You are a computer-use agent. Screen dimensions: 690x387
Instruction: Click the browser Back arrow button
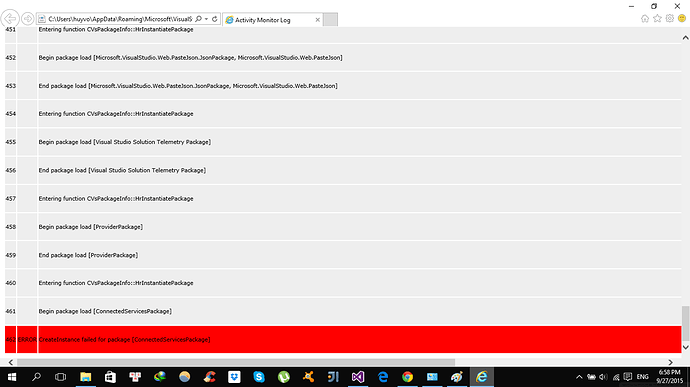point(10,19)
